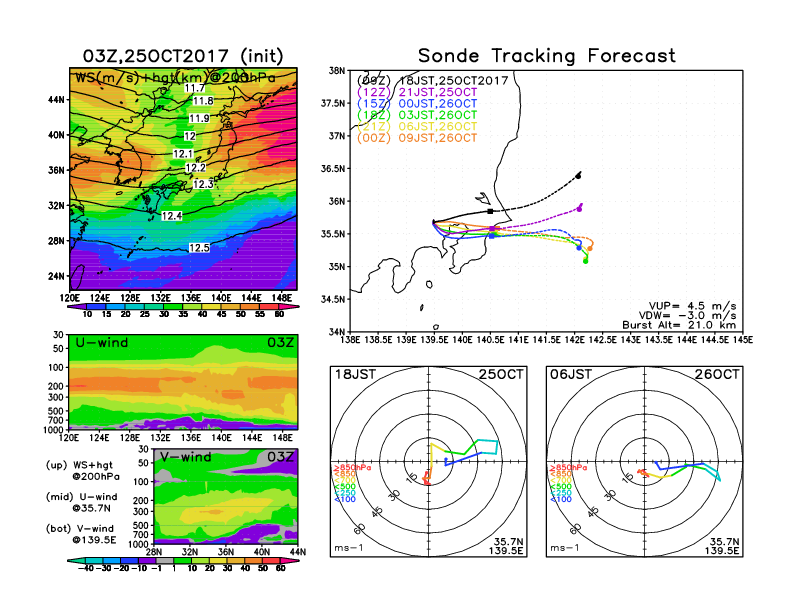Click "ms-1" unit in 06JST hodograph

(565, 548)
